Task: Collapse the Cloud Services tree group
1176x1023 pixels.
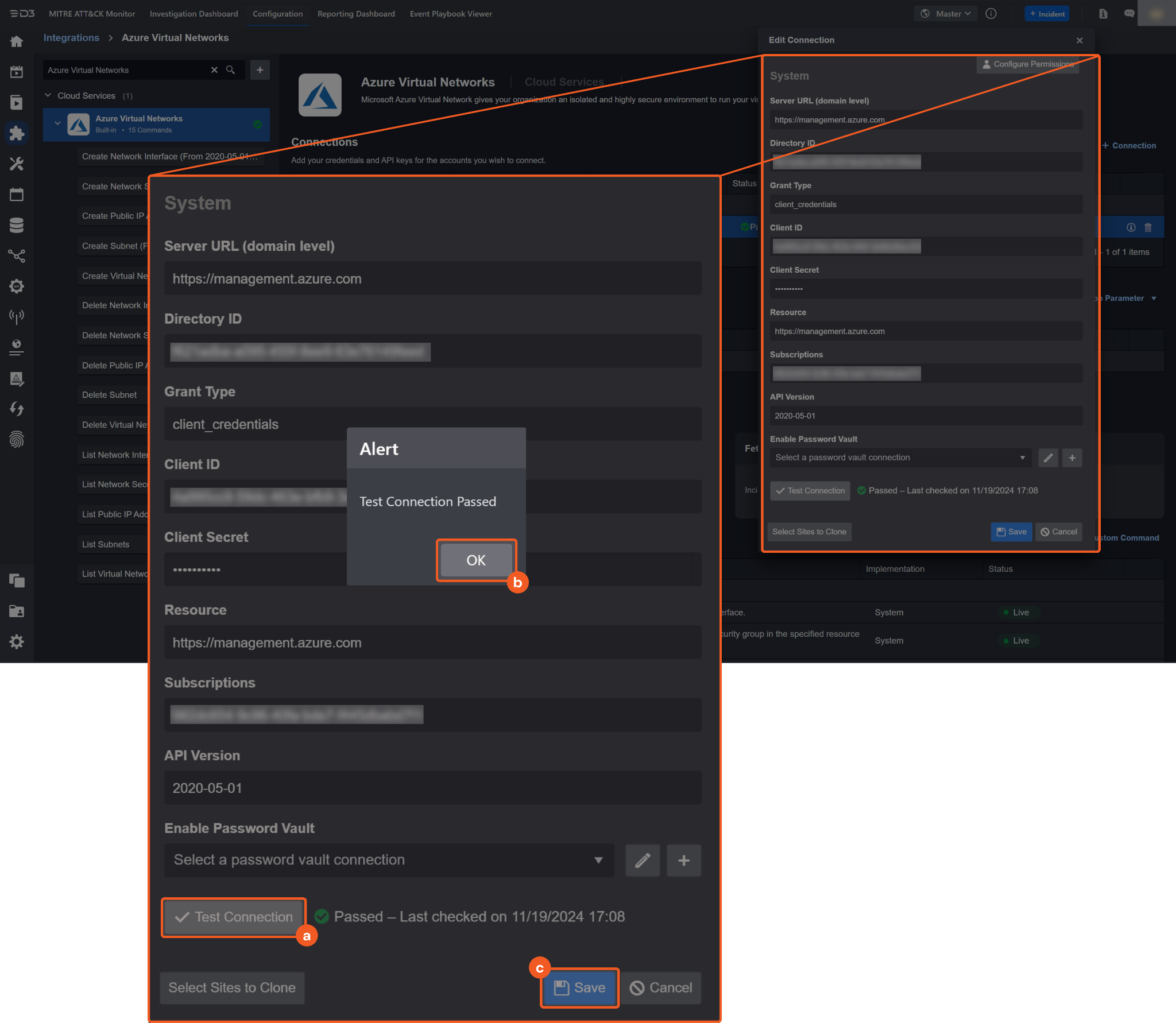Action: 48,95
